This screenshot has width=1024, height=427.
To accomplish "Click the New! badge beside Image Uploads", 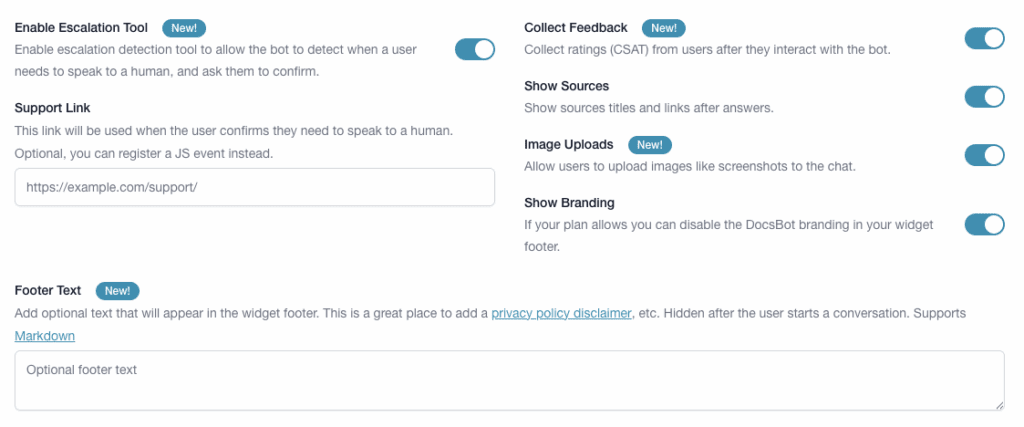I will coord(649,144).
